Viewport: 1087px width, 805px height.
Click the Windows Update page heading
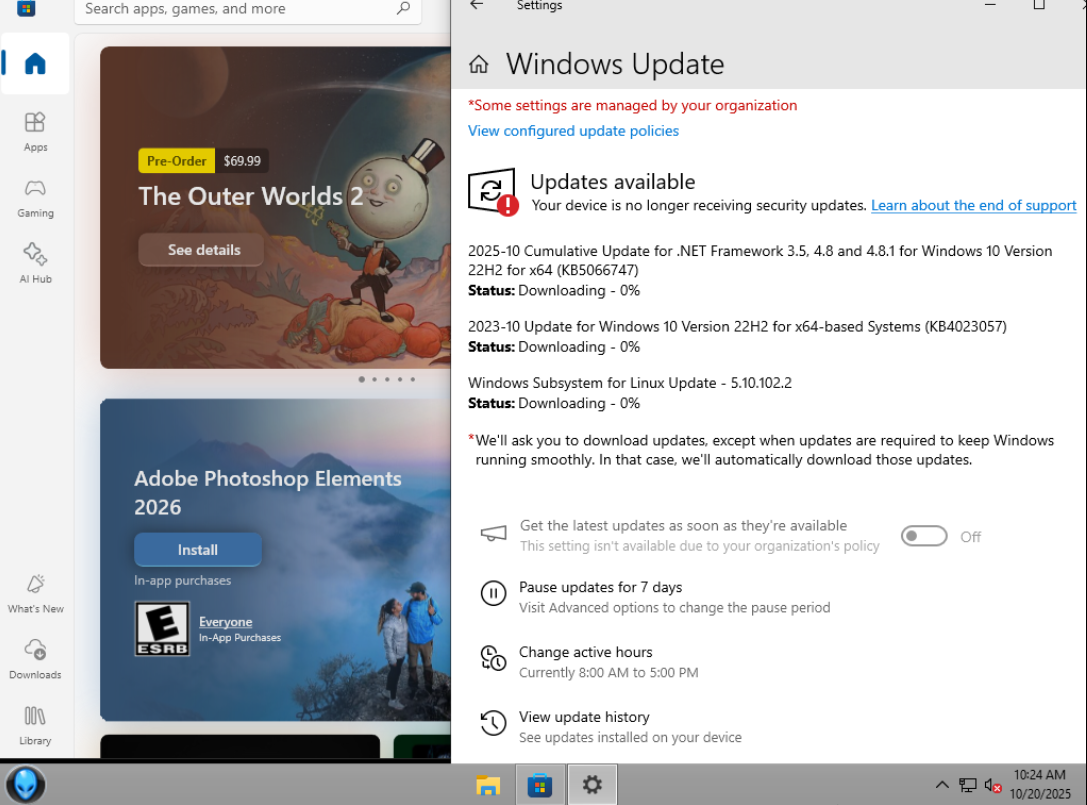615,64
